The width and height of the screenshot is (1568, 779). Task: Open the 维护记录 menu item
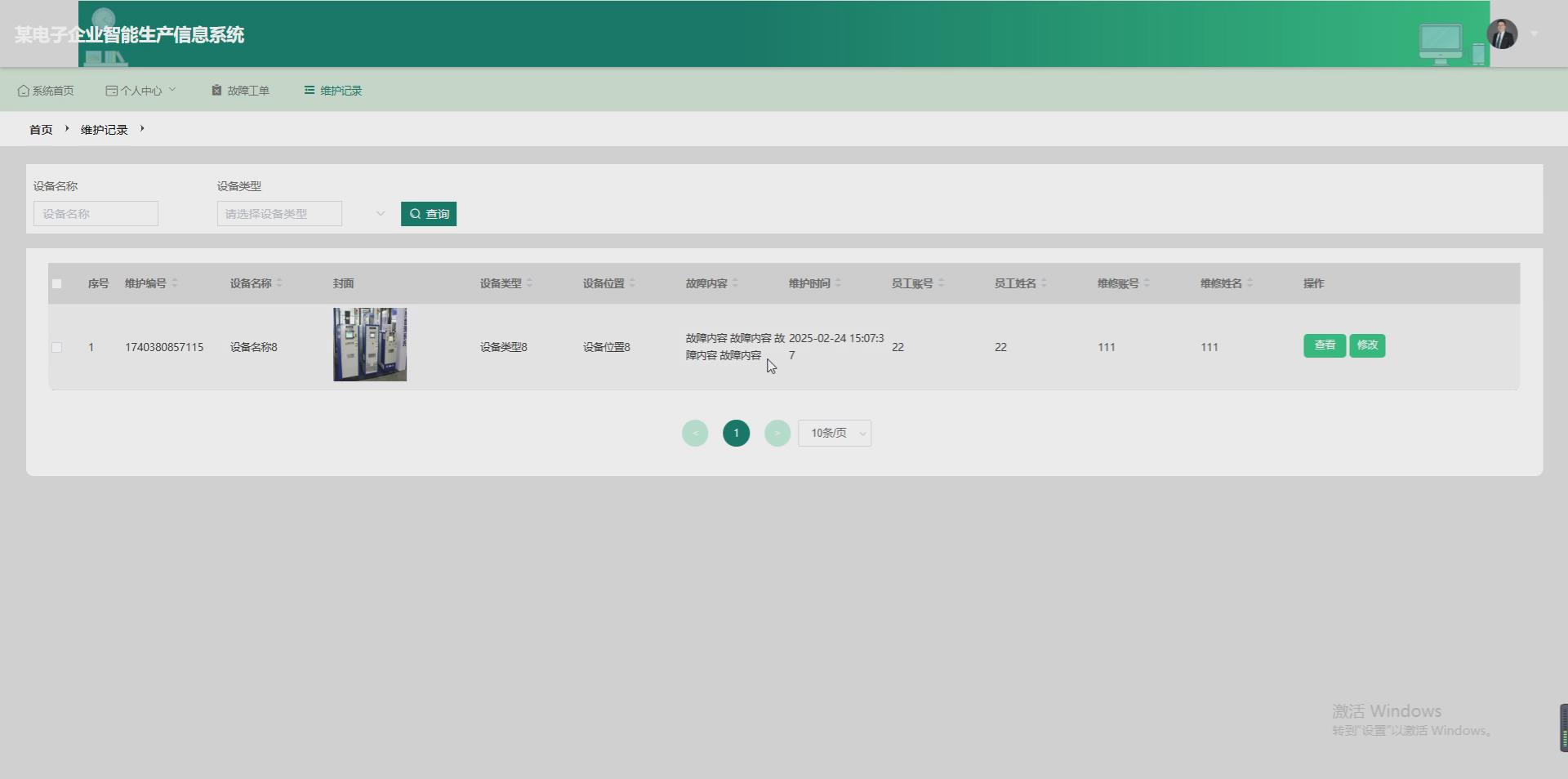(333, 91)
